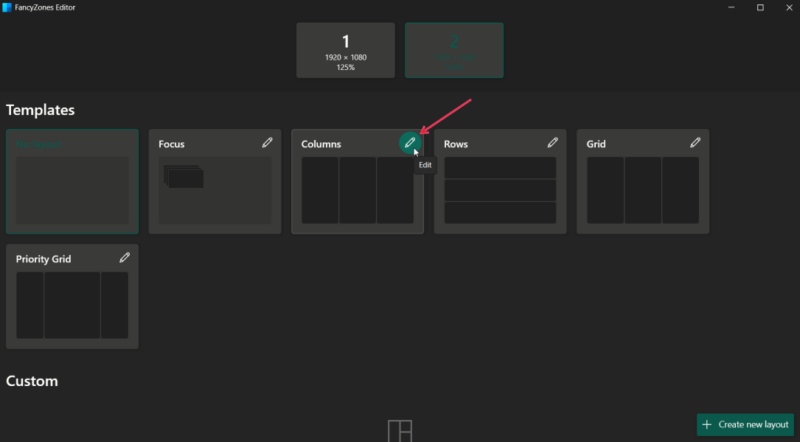Click the Custom heading
This screenshot has width=800, height=442.
click(x=32, y=381)
